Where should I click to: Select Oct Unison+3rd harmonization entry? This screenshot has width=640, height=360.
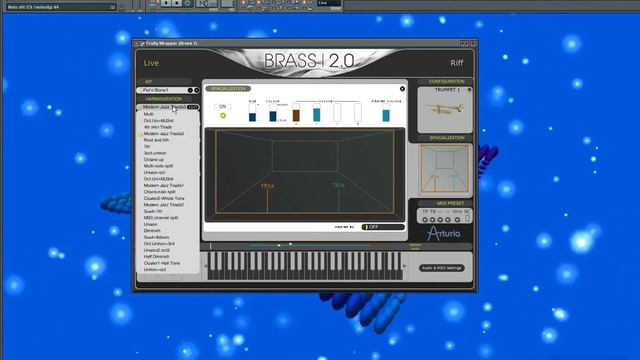[x=159, y=244]
